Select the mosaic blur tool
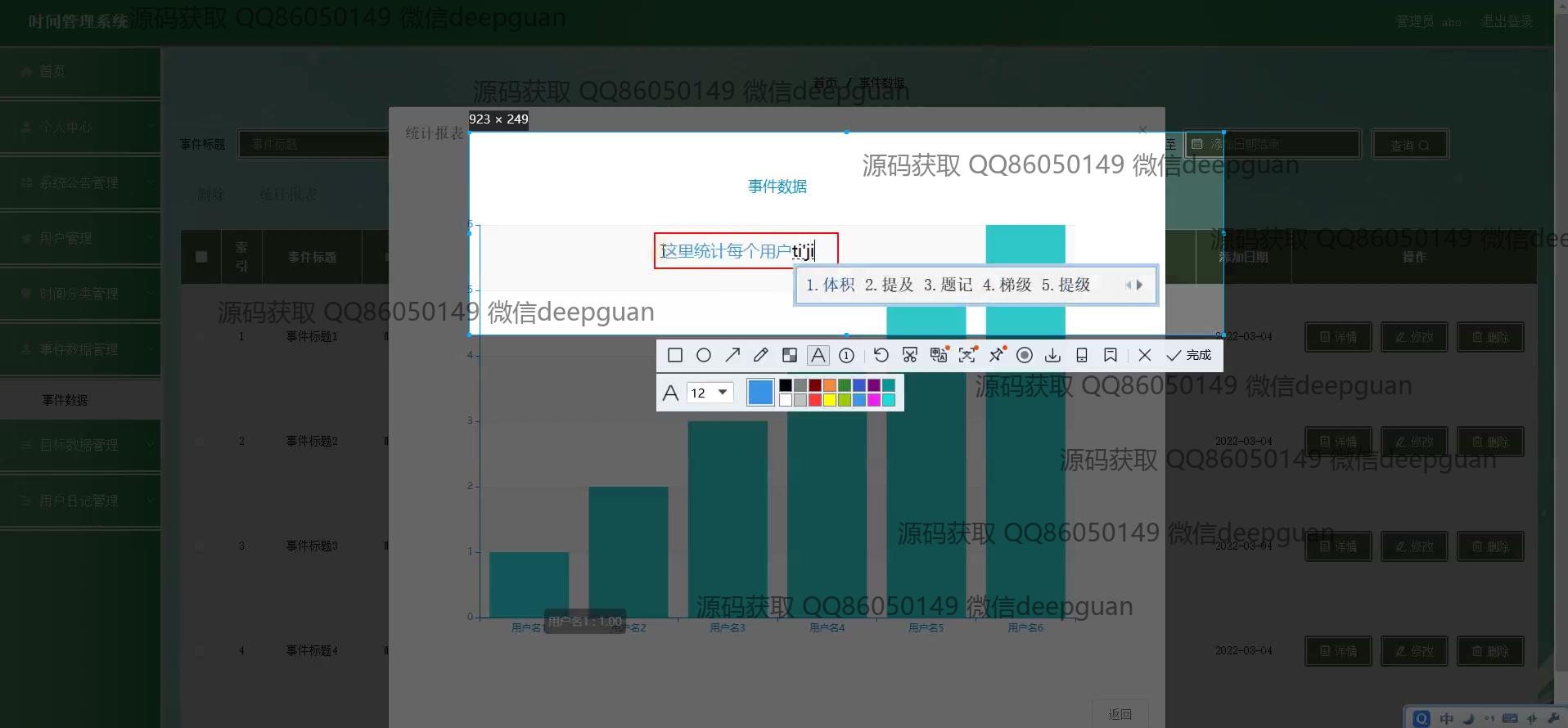Viewport: 1568px width, 728px height. tap(790, 355)
